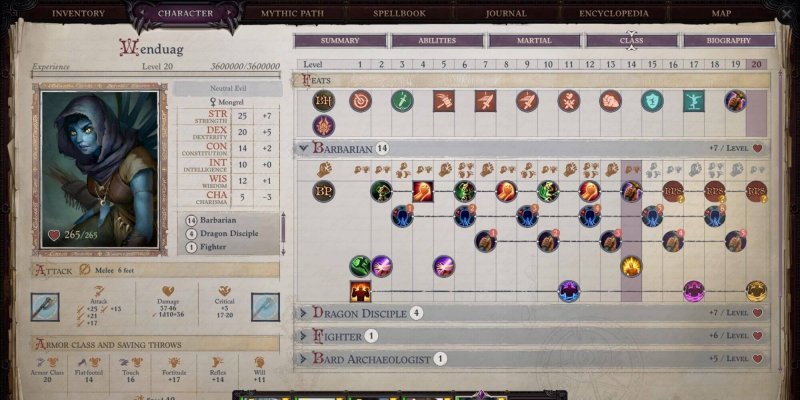Show the Abilities sub-tab
Viewport: 800px width, 400px height.
[437, 40]
